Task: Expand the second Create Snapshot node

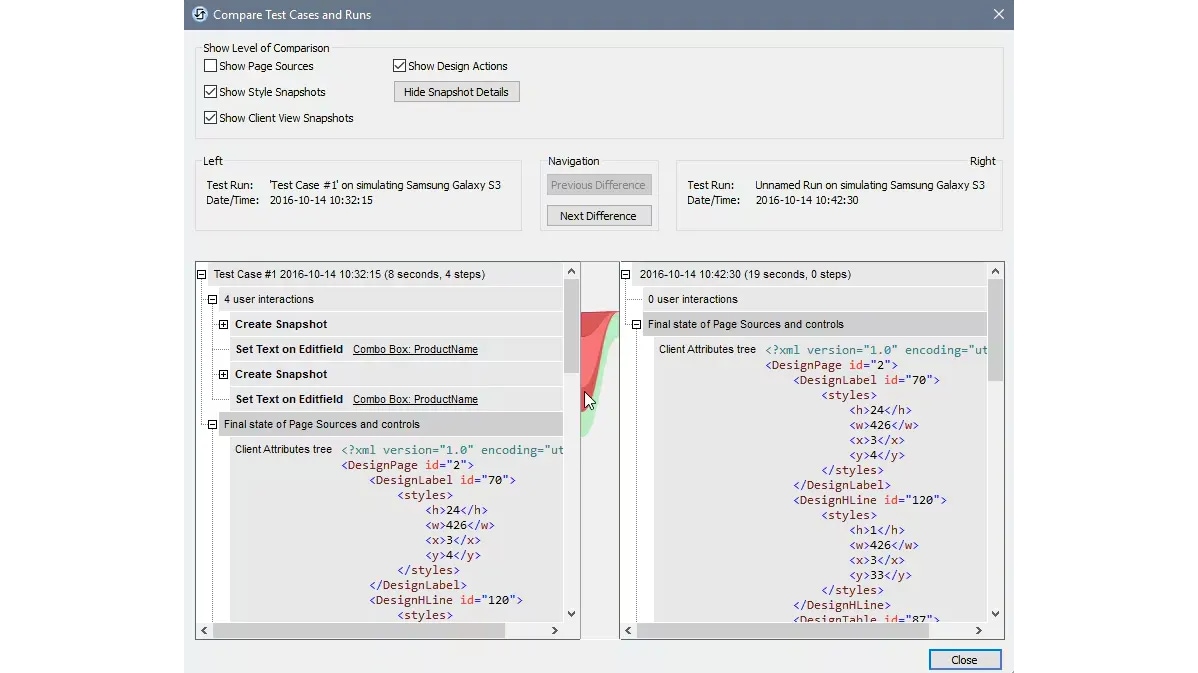Action: [x=223, y=374]
